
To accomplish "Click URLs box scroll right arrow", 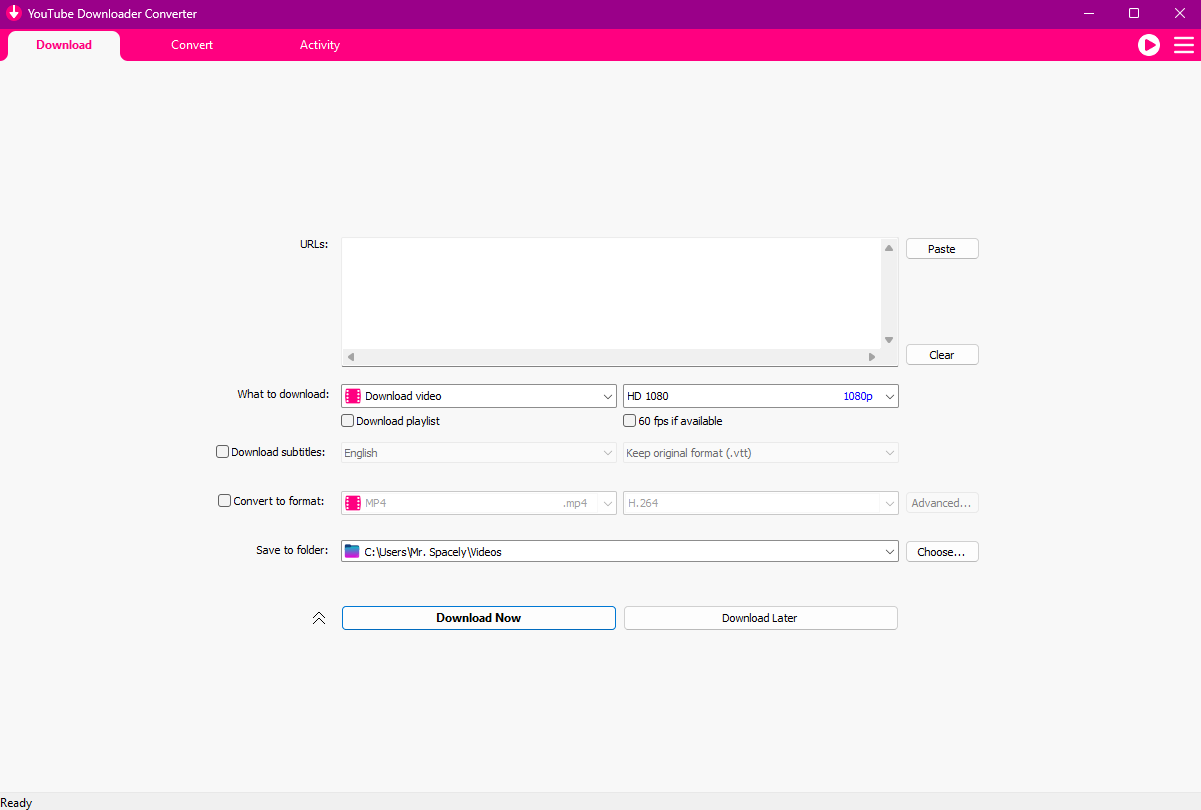I will click(x=872, y=357).
